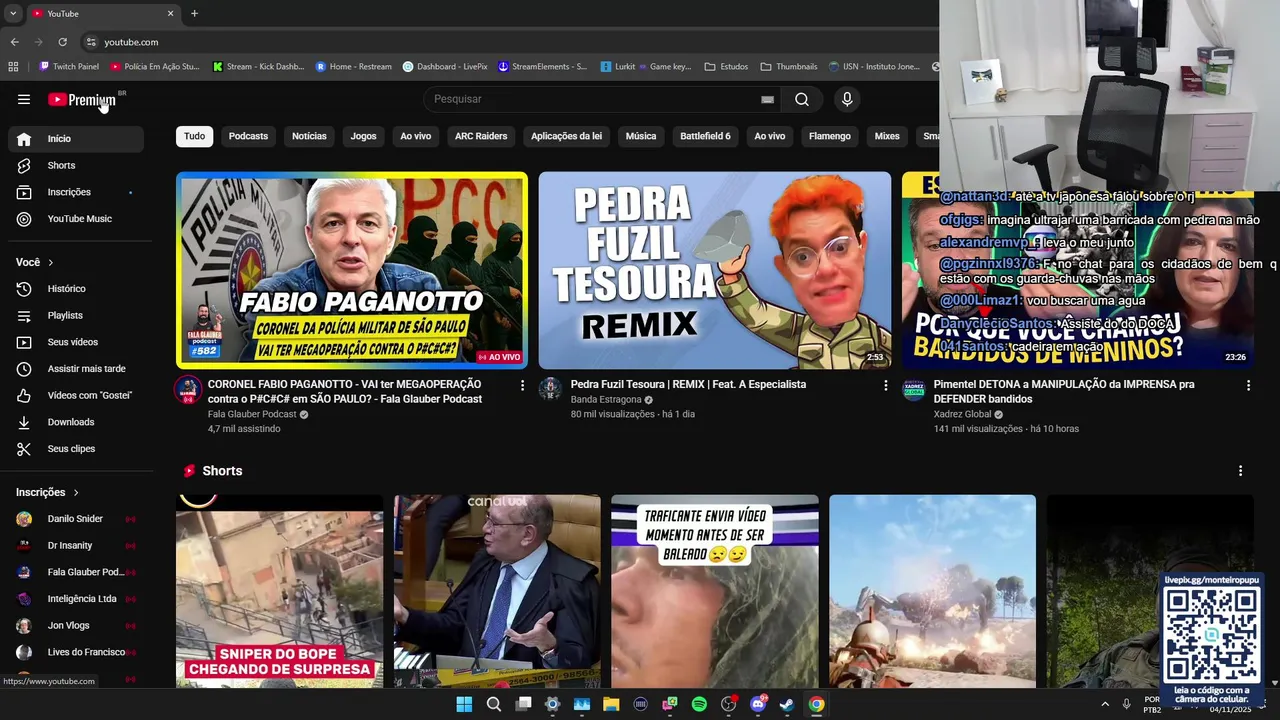Open the Fala Glauber Podcast channel link

252,414
